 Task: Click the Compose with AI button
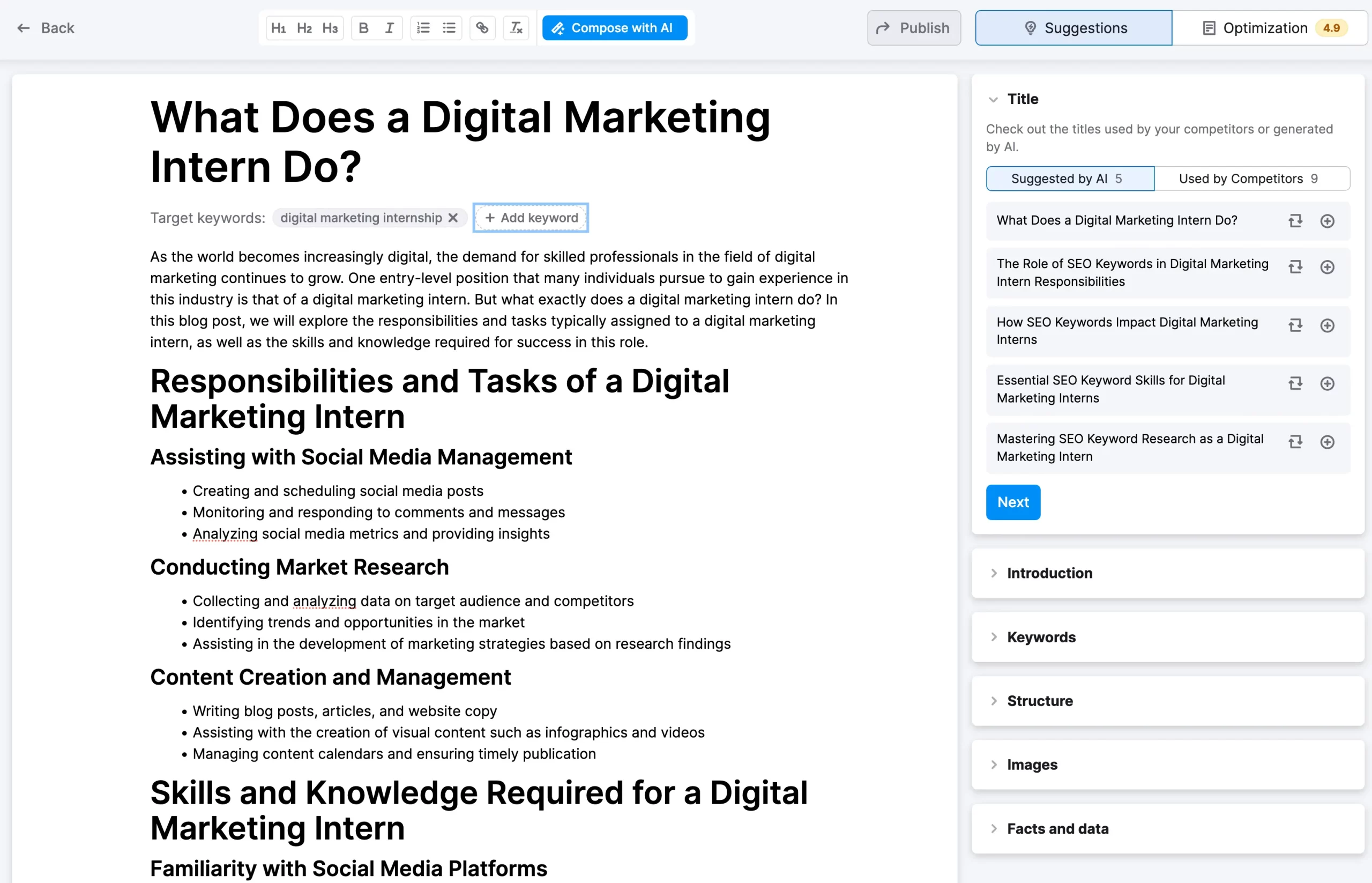(x=614, y=28)
